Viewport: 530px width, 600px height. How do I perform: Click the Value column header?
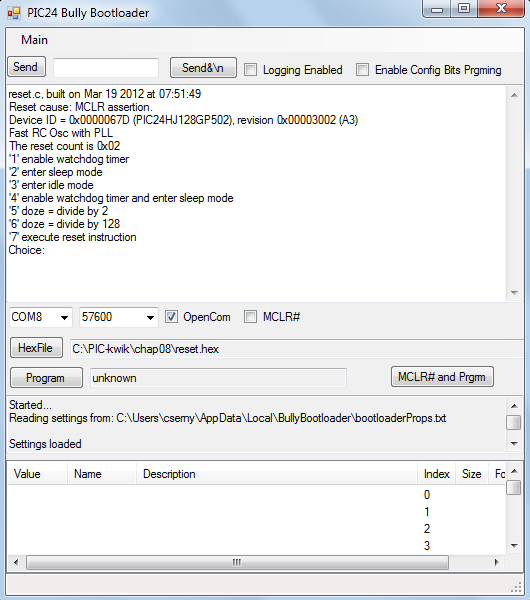(x=38, y=474)
